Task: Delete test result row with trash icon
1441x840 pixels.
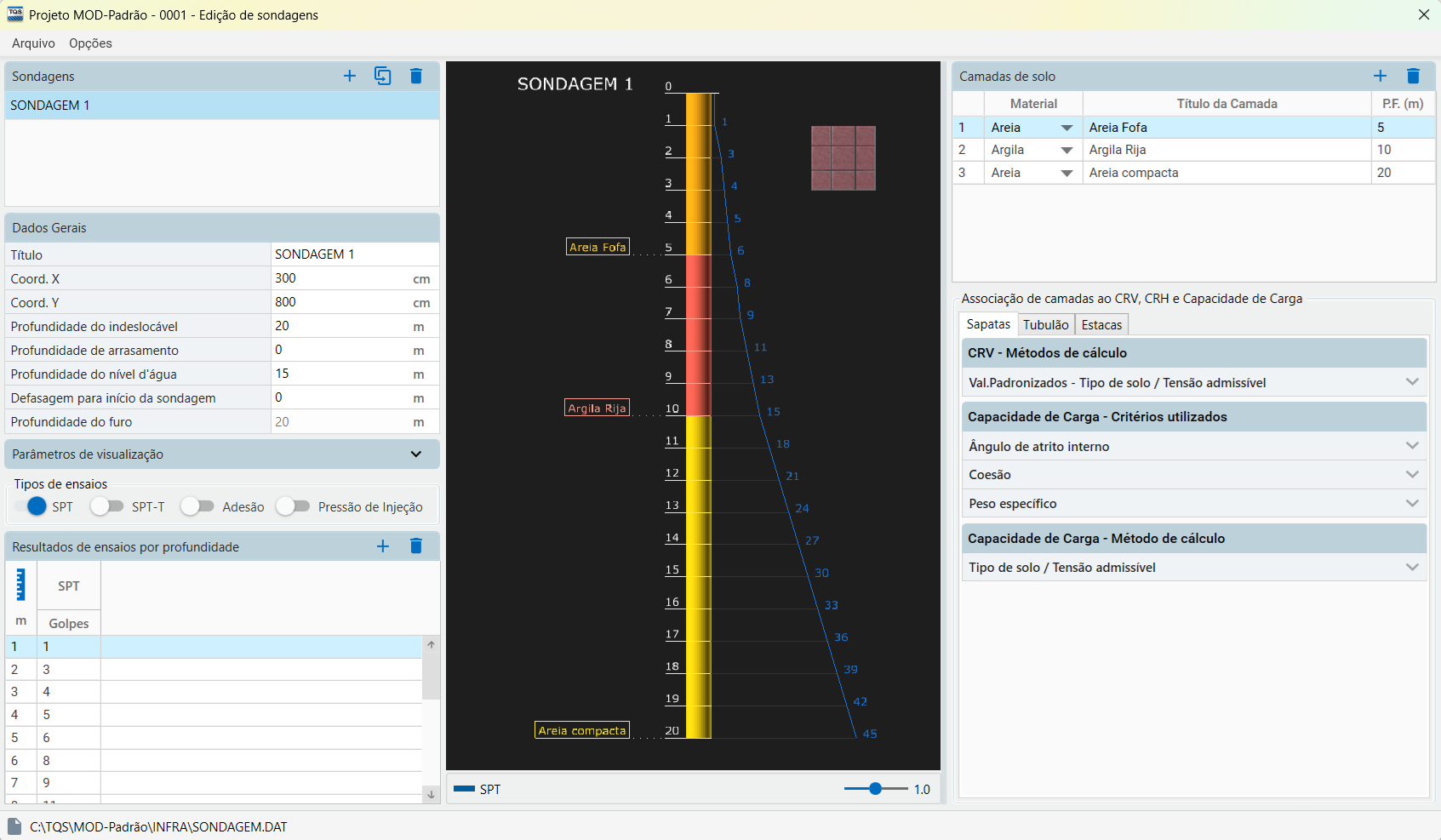Action: tap(416, 546)
